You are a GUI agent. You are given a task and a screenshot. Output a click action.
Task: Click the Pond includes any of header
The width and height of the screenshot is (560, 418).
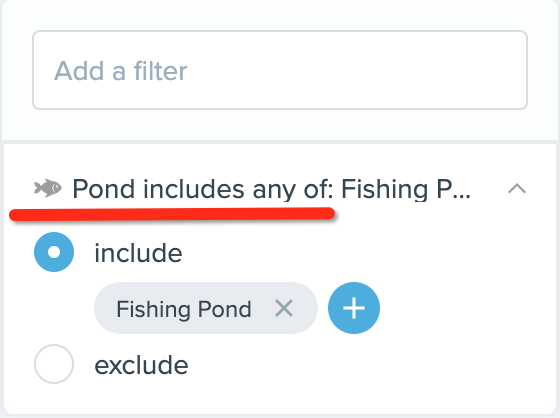(x=271, y=189)
